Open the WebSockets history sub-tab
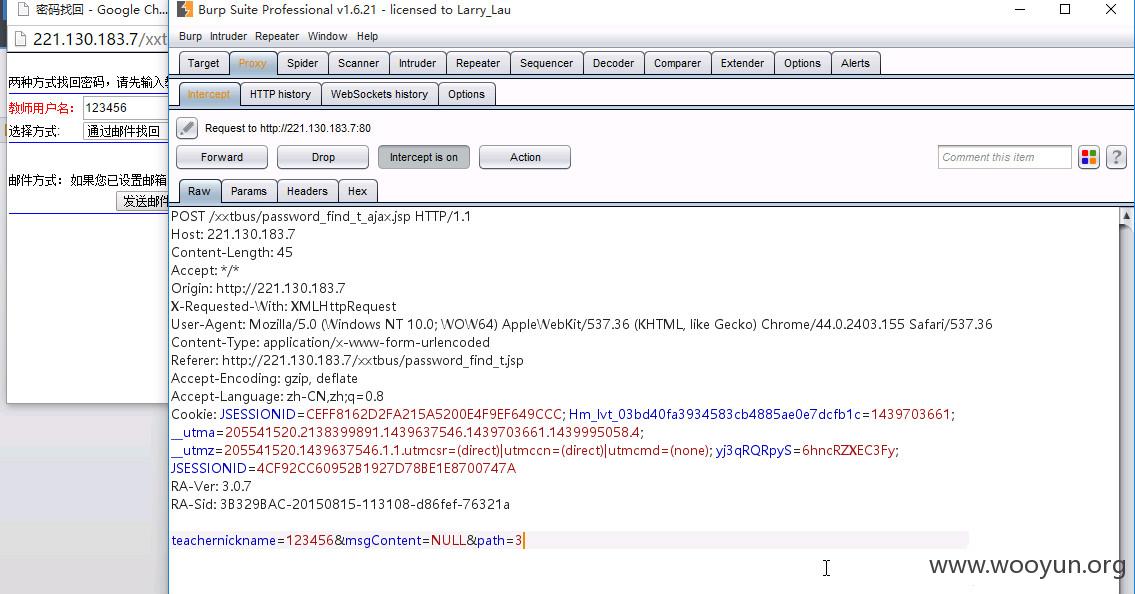This screenshot has width=1135, height=594. coord(379,94)
